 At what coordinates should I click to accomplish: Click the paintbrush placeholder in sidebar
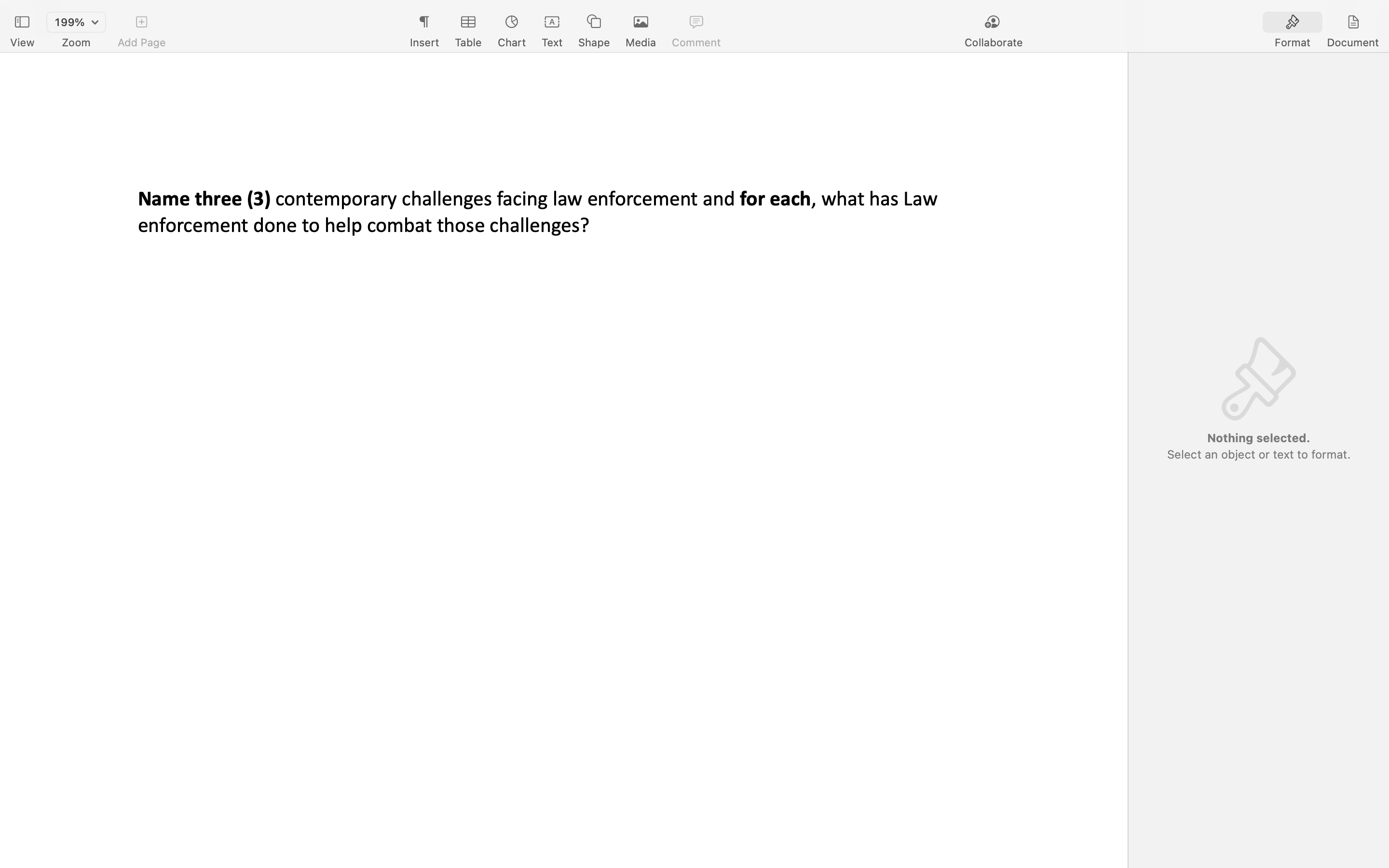(x=1257, y=379)
